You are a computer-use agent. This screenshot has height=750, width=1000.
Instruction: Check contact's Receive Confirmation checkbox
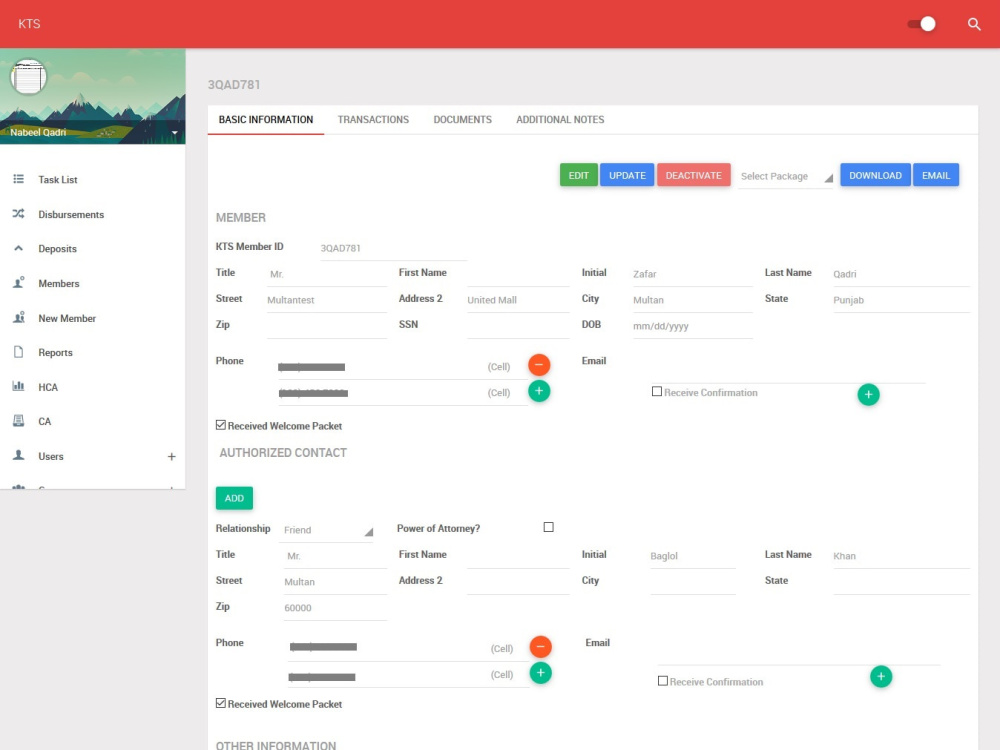663,681
